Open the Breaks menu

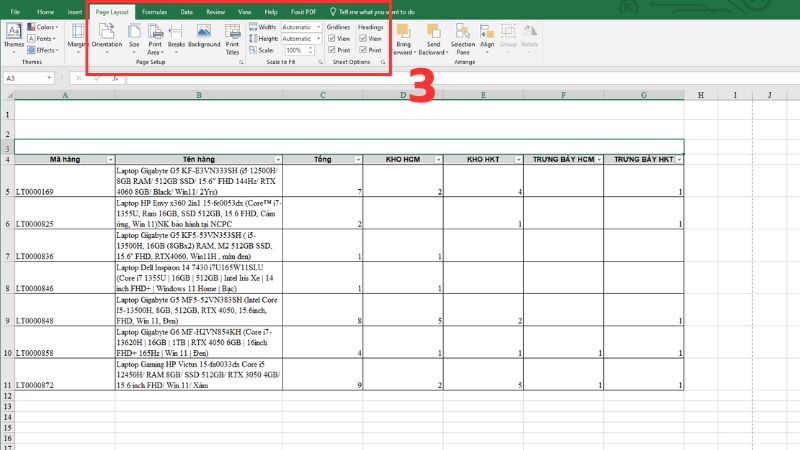tap(176, 38)
